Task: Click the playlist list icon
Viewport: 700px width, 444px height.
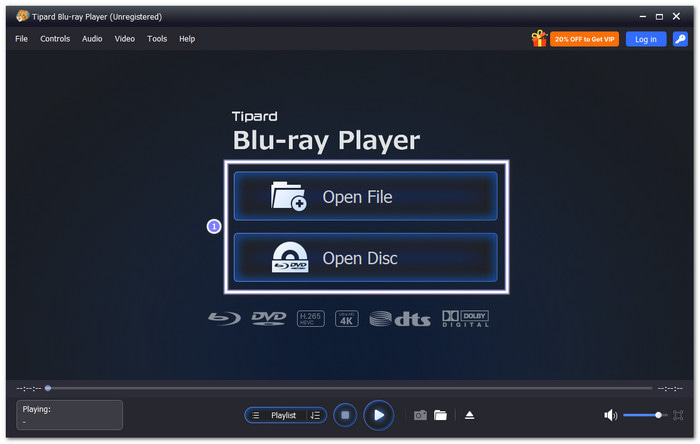Action: (256, 415)
